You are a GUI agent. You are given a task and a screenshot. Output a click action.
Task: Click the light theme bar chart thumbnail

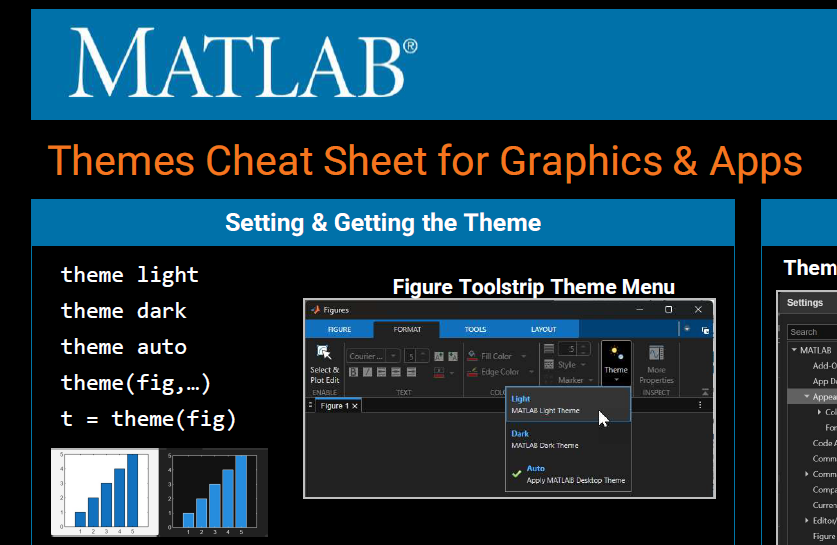pos(105,492)
